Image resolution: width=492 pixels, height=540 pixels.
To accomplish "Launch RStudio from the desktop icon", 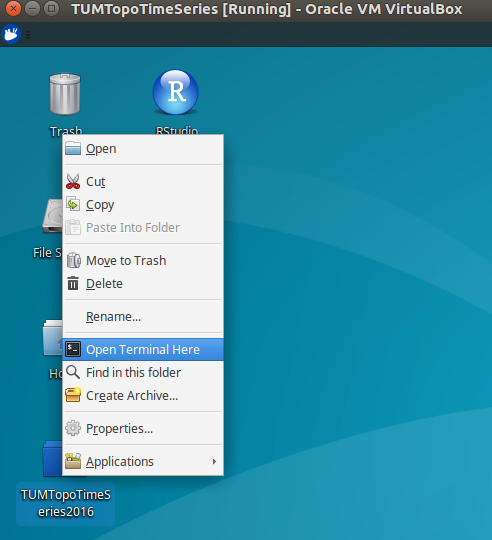I will coord(176,92).
